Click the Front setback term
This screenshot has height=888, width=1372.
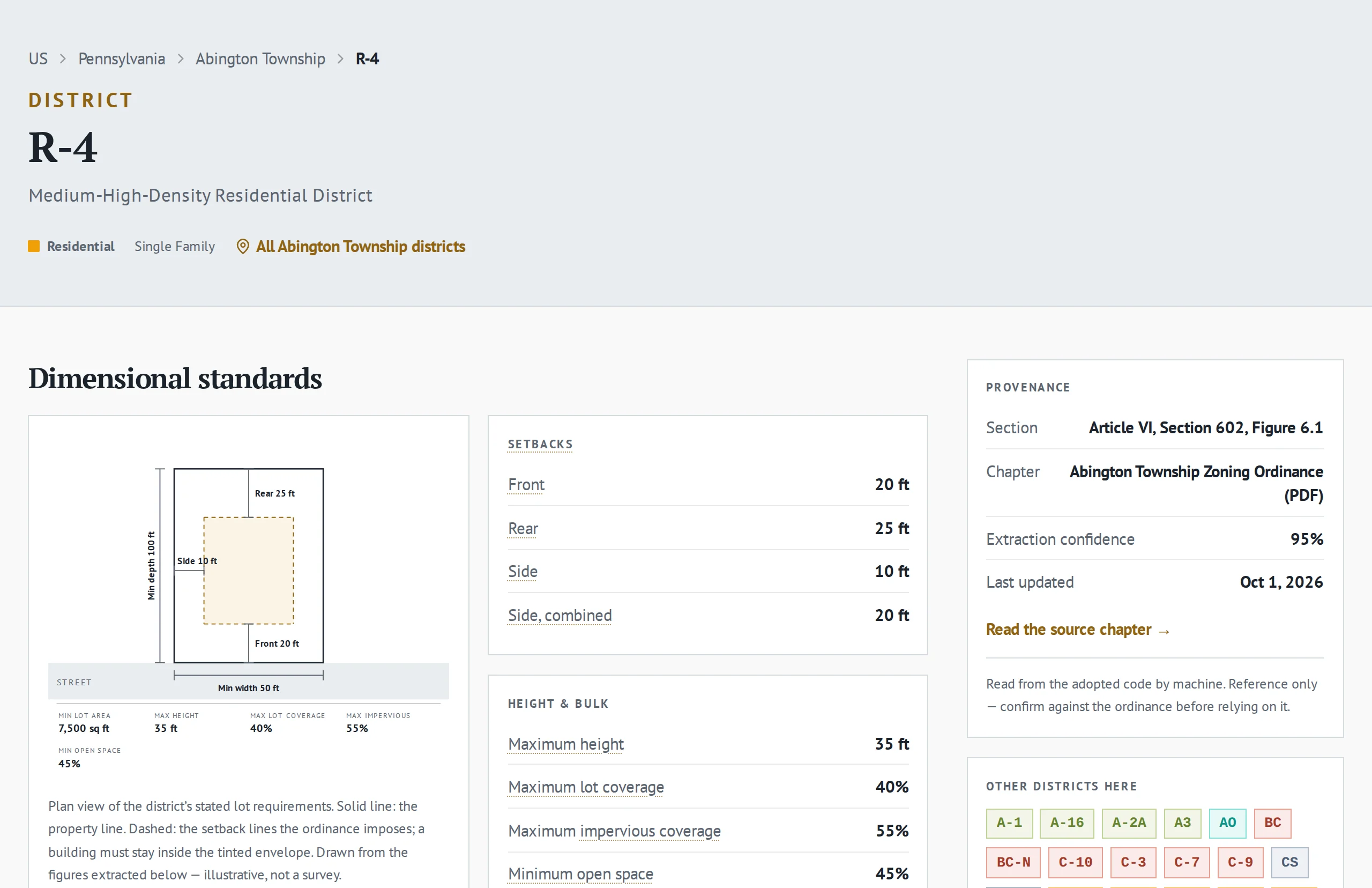(526, 485)
